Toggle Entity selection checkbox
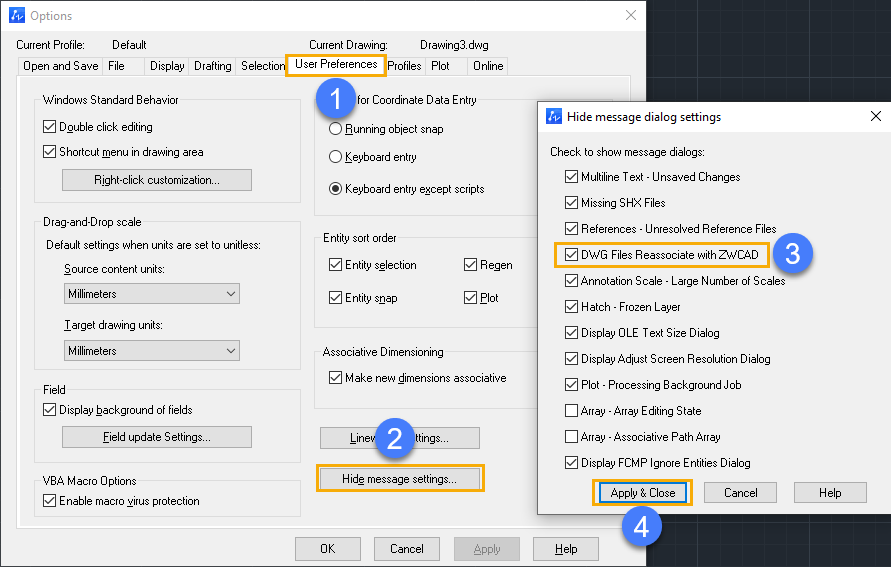Viewport: 891px width, 567px height. pos(335,265)
